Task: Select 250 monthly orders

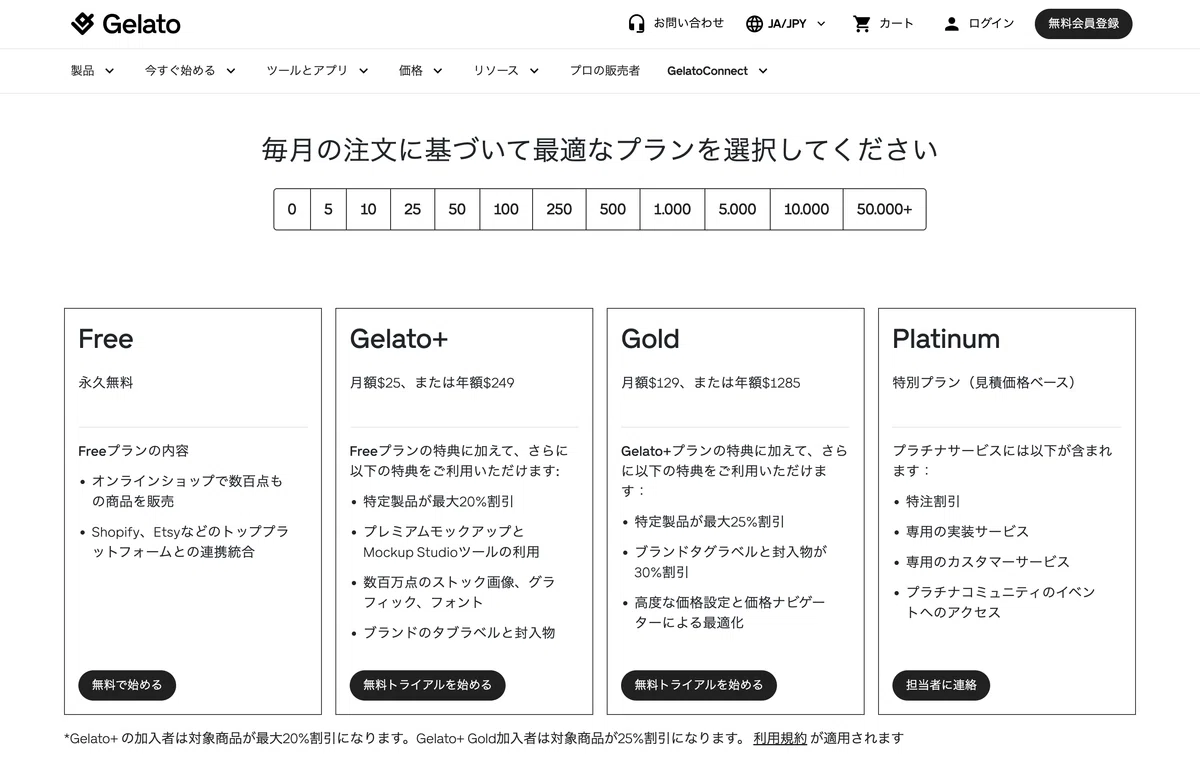Action: coord(559,209)
